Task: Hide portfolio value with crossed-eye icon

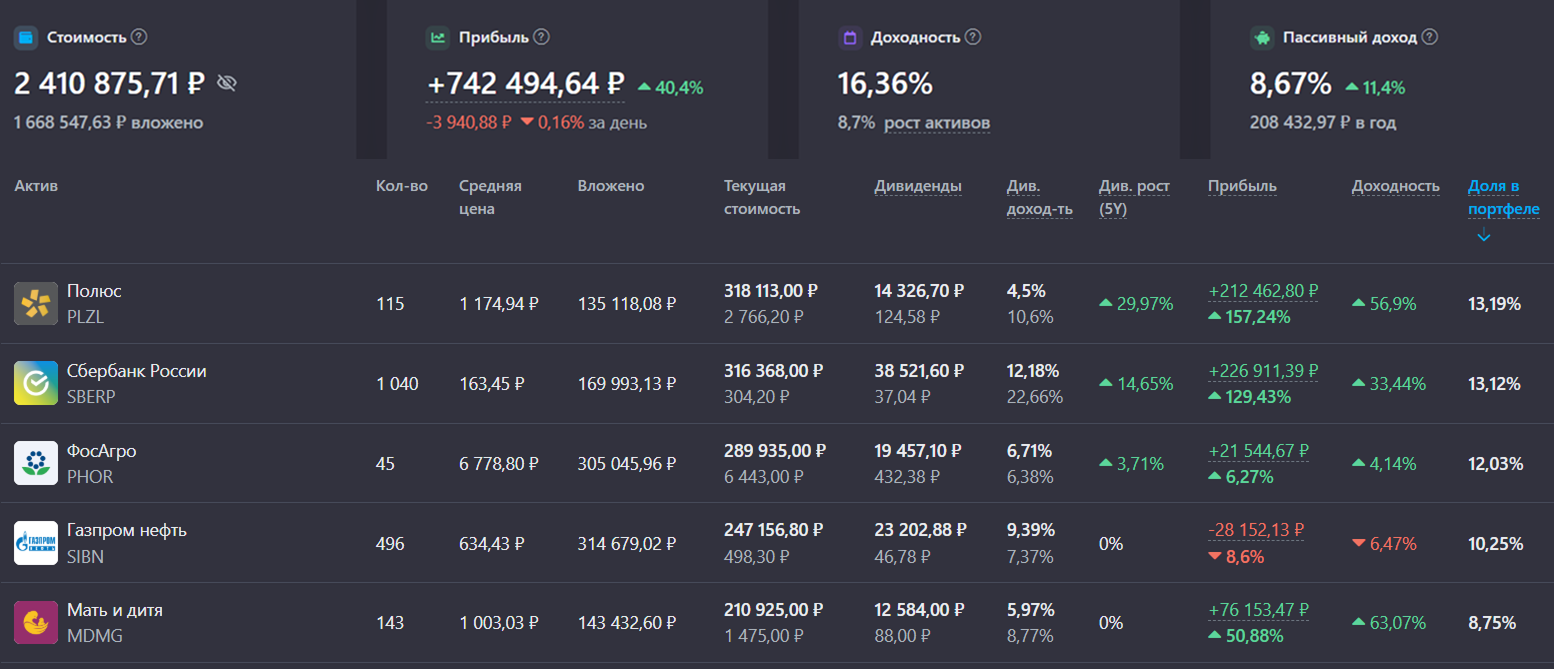Action: (227, 83)
